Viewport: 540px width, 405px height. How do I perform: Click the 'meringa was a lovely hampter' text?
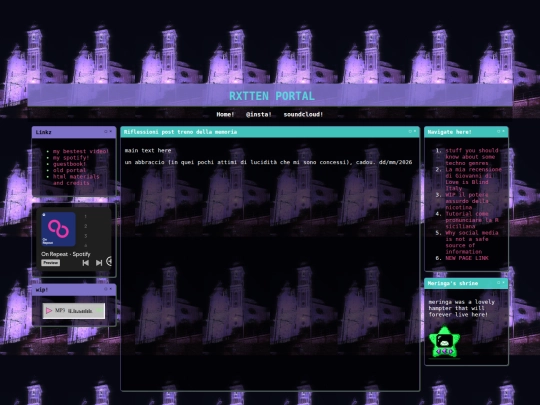(x=461, y=308)
